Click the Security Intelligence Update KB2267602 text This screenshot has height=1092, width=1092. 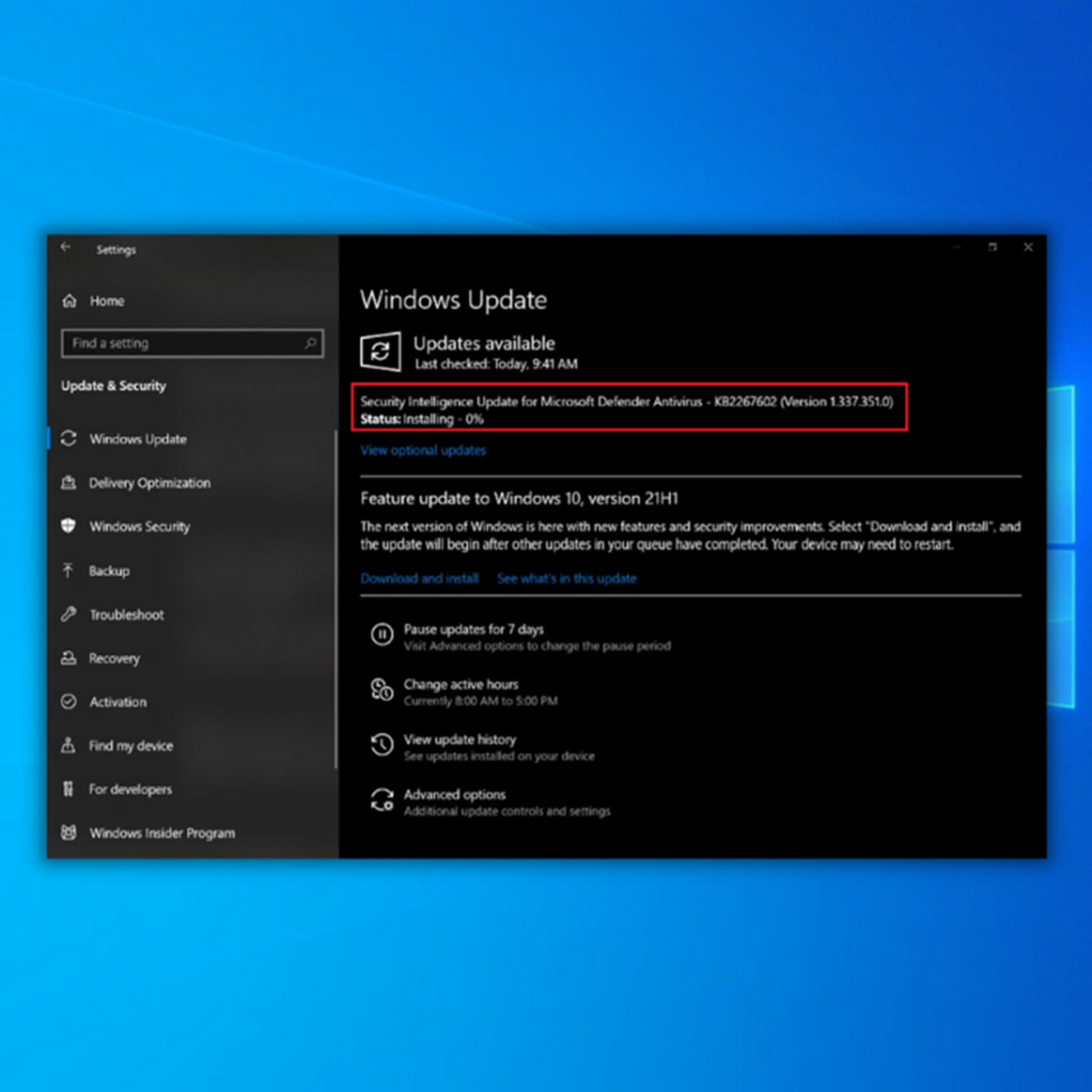627,401
